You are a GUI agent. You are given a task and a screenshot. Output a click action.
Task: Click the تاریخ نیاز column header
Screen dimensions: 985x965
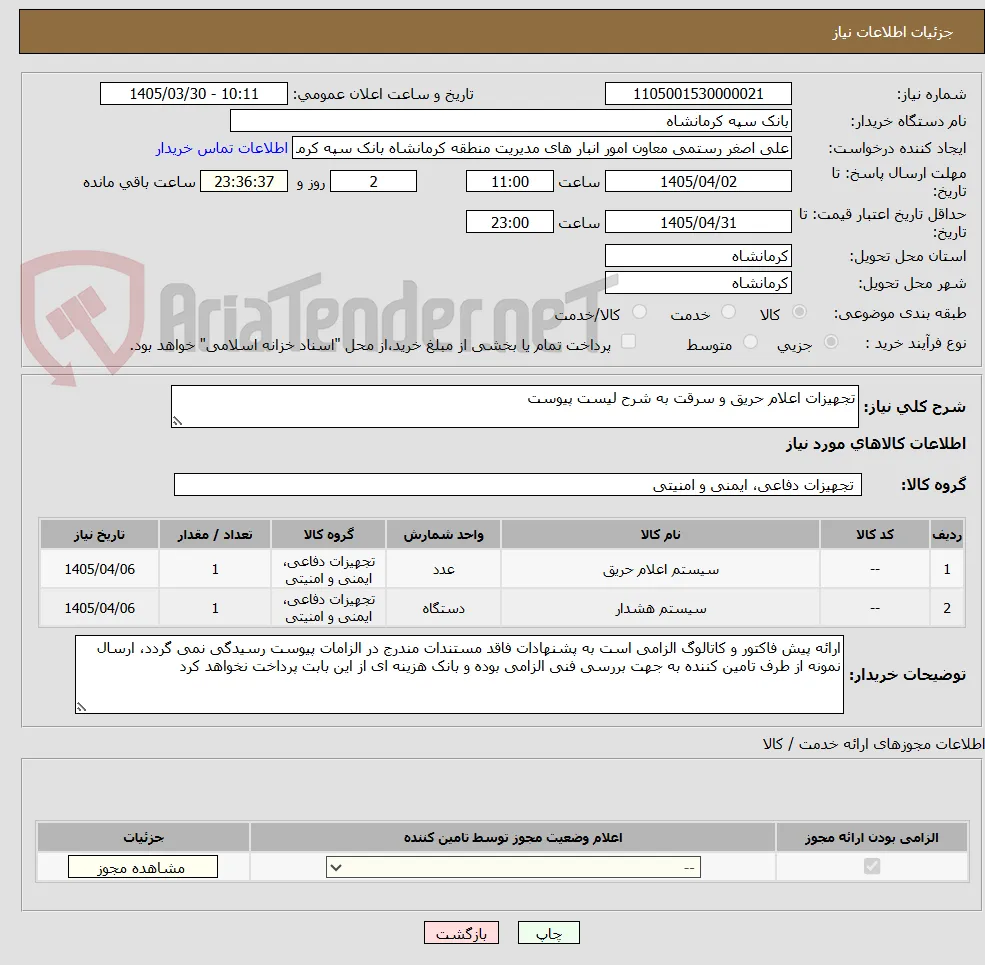[99, 534]
